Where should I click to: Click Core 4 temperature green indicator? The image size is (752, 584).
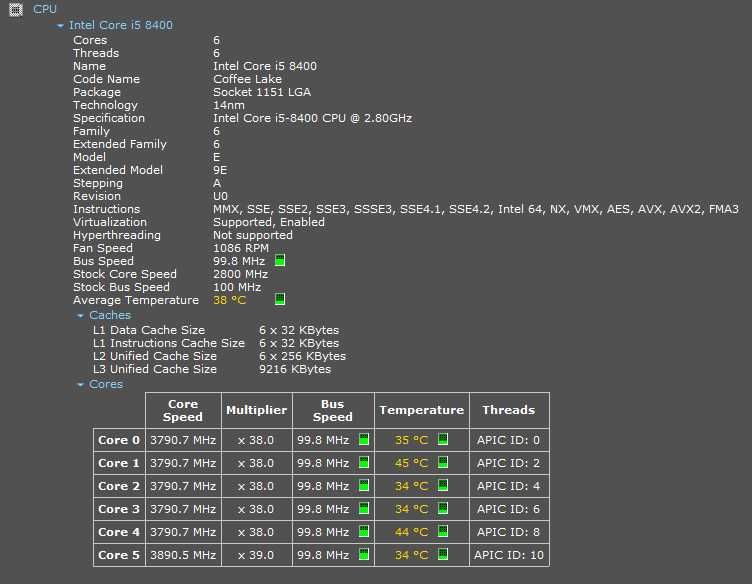[443, 532]
